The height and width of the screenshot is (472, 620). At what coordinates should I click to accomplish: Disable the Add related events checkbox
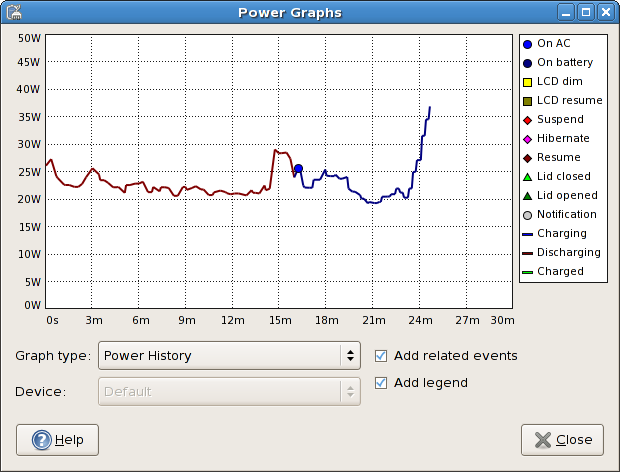click(381, 356)
